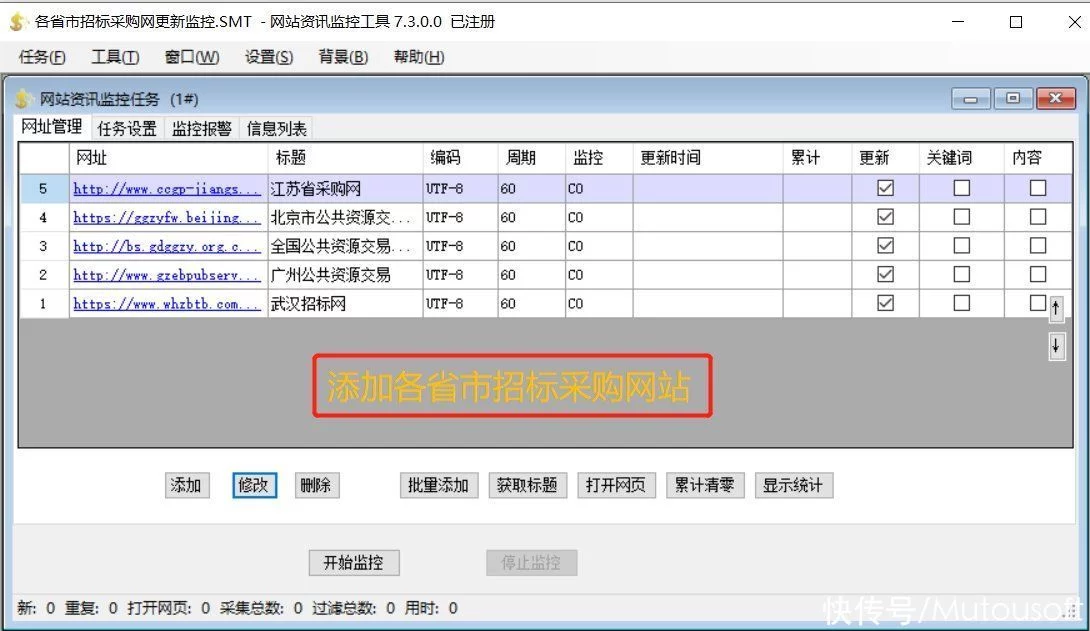Select row number 3 cell
The width and height of the screenshot is (1090, 631).
click(x=43, y=246)
